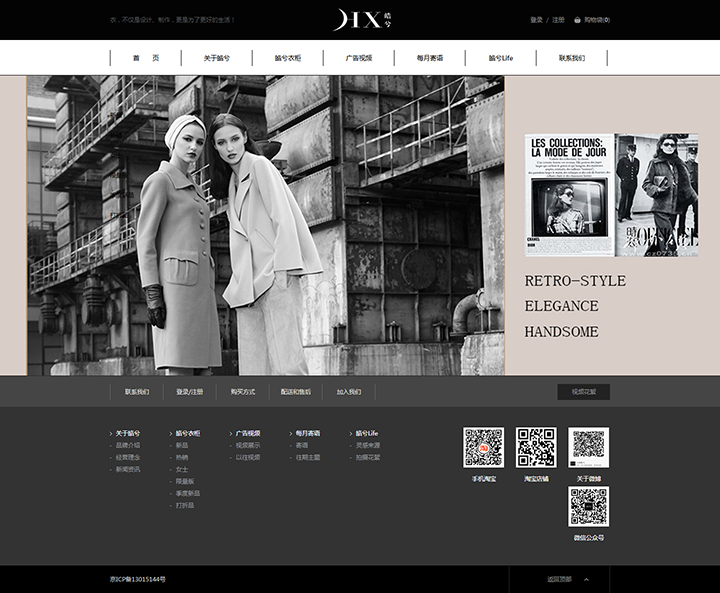720x593 pixels.
Task: Click the 微信公众号 QR code
Action: coord(588,507)
